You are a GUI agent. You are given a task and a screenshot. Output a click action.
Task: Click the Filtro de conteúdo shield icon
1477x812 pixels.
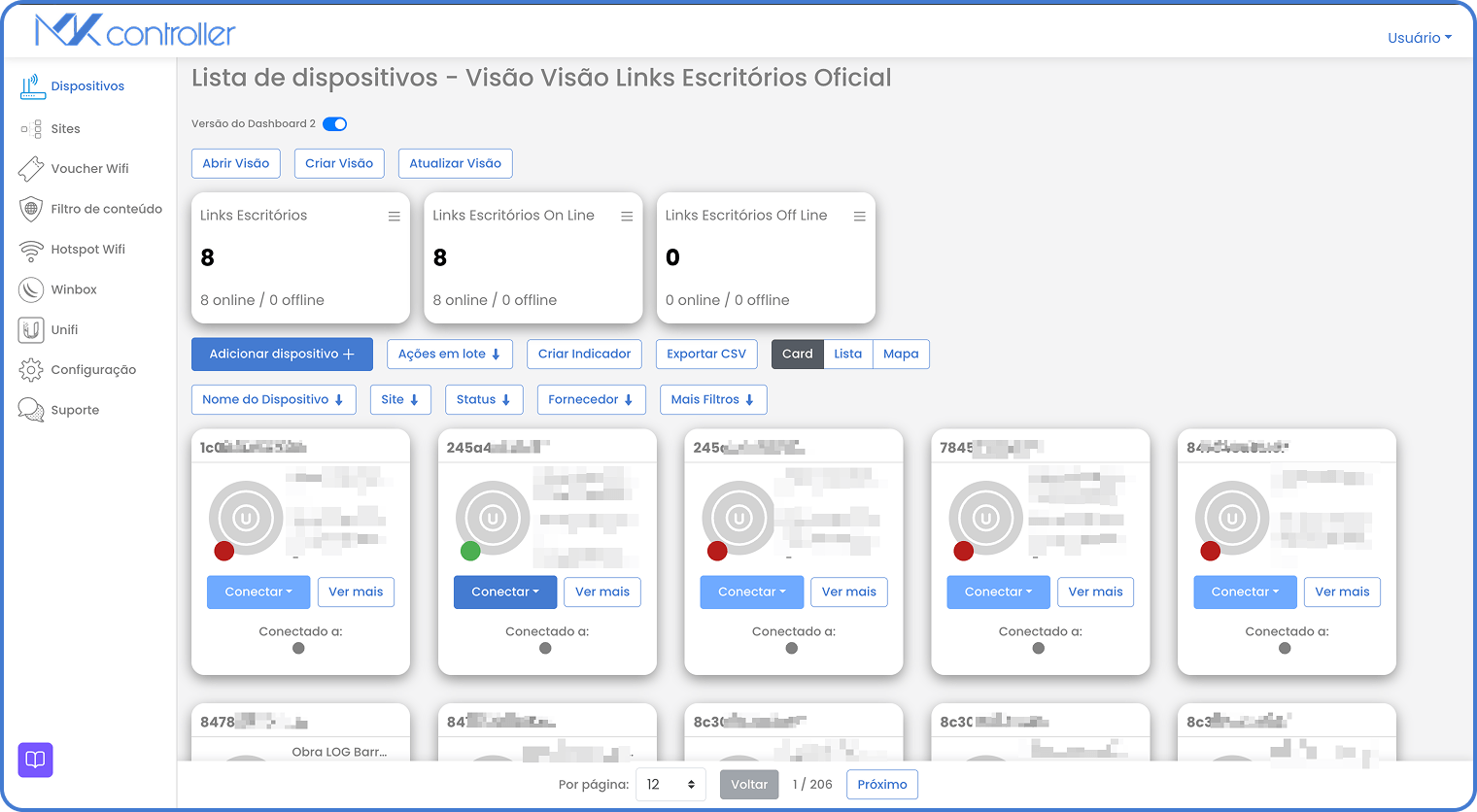tap(30, 209)
